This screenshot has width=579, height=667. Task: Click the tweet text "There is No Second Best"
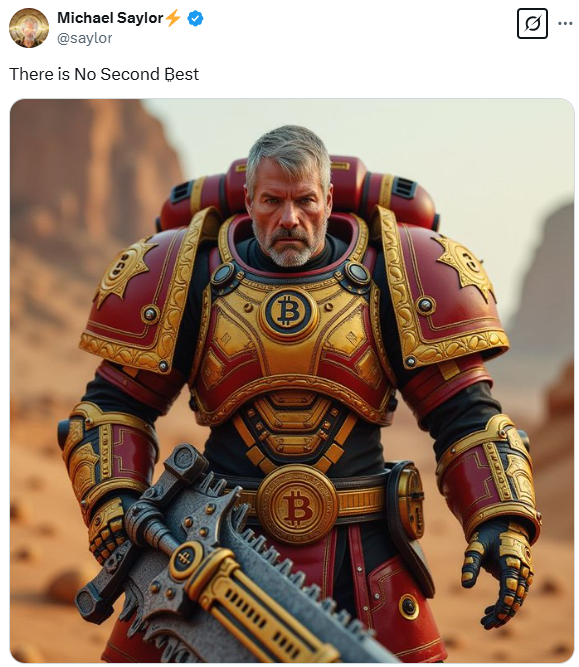pos(104,74)
